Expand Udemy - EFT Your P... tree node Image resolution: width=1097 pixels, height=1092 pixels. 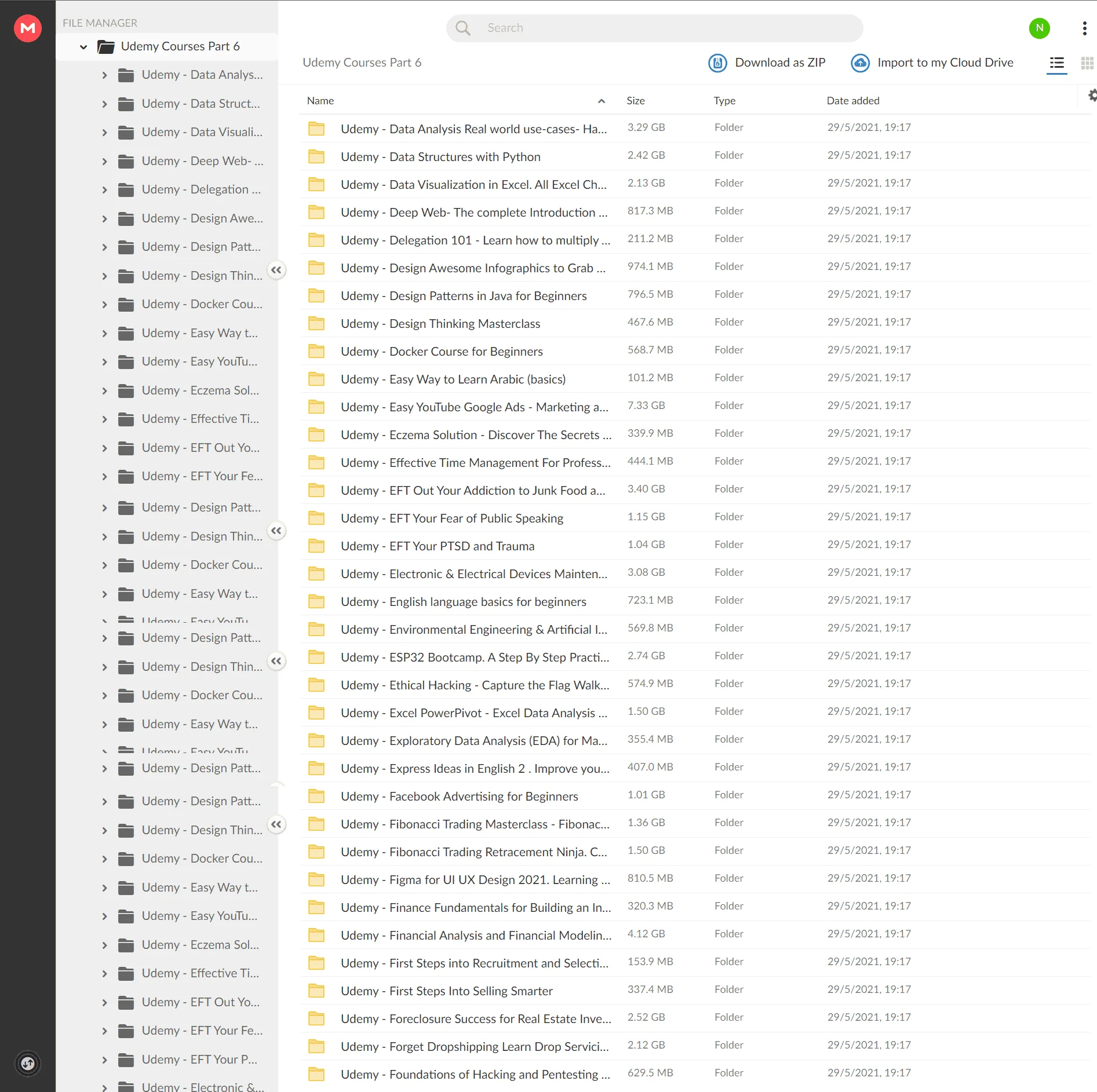(x=104, y=1060)
